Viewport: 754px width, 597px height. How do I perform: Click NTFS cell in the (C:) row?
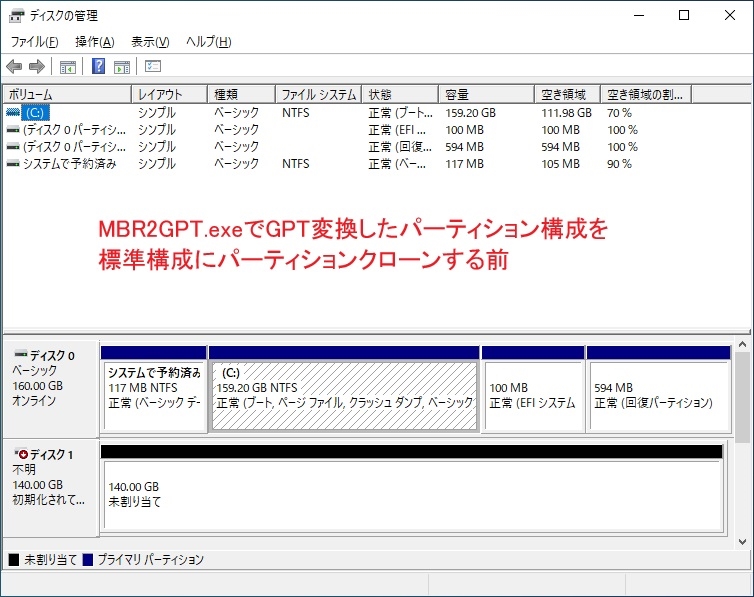click(296, 113)
